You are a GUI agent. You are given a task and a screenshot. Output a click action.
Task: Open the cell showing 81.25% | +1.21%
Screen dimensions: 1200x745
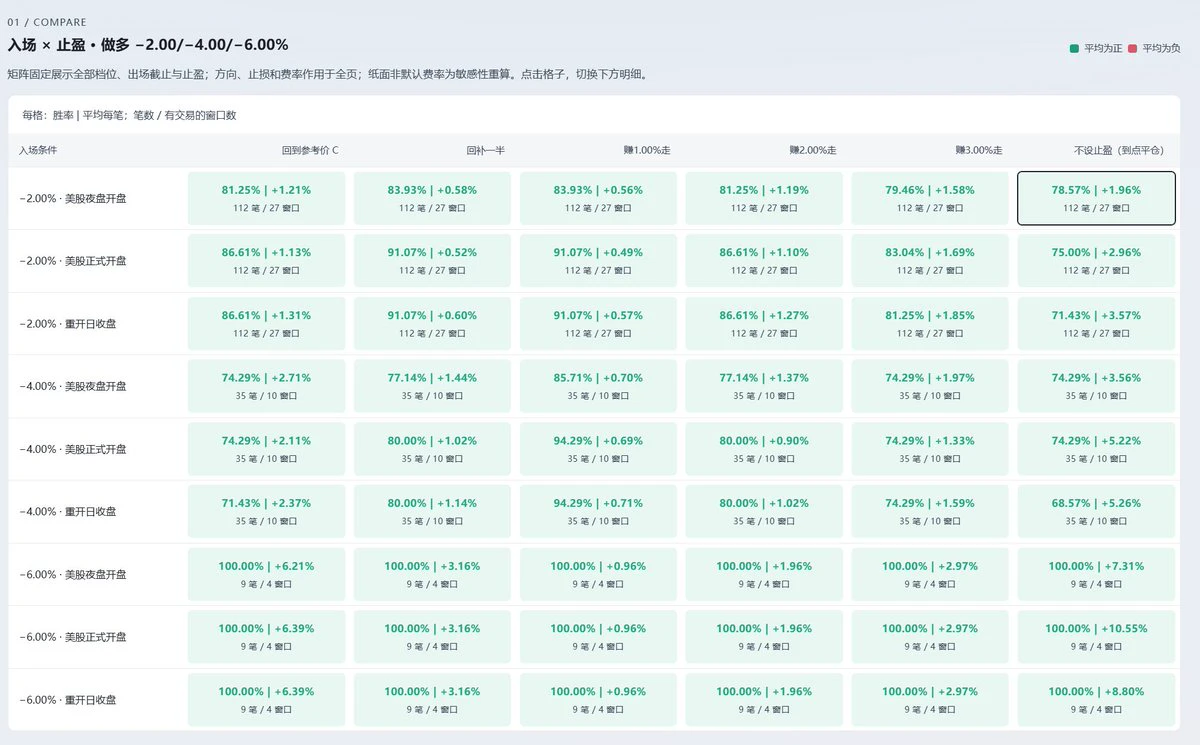click(266, 198)
